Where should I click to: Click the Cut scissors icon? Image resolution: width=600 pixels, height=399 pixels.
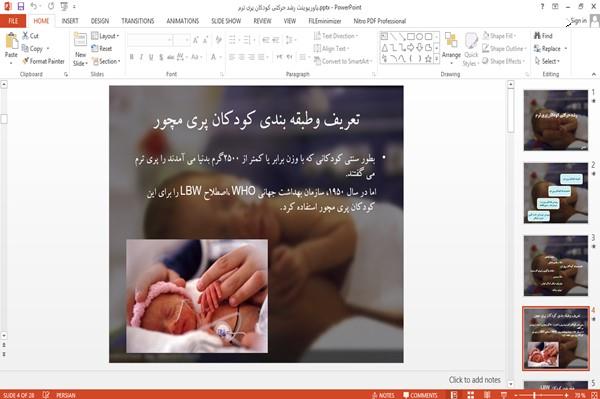point(26,36)
